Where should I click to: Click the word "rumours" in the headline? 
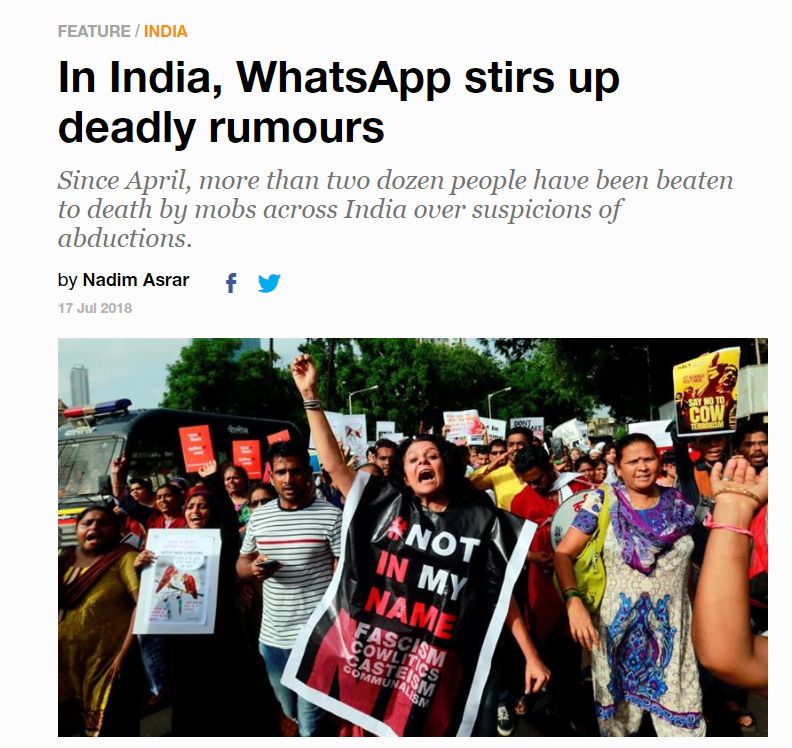click(296, 127)
